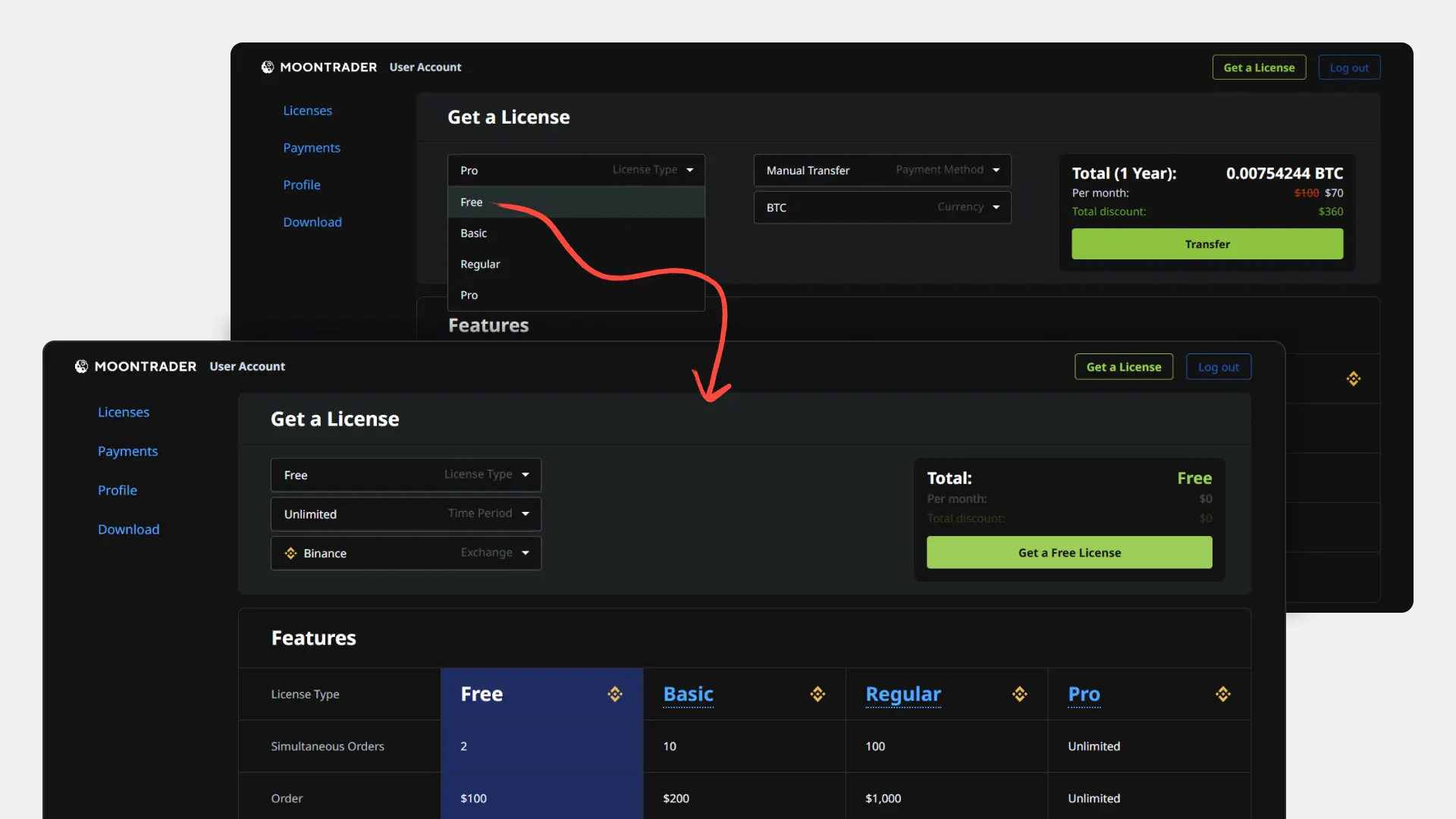Click Binance icon in Regular column header
1456x819 pixels.
coord(1020,694)
